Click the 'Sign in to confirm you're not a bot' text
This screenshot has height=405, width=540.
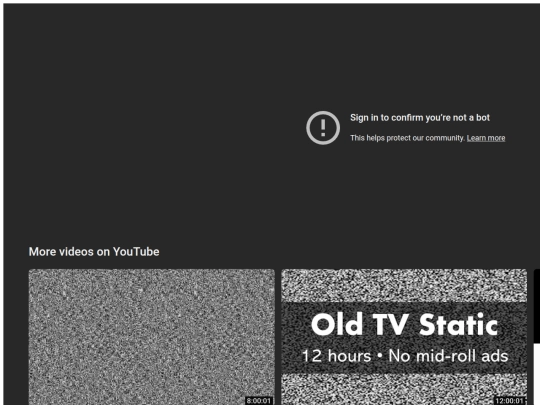tap(420, 118)
